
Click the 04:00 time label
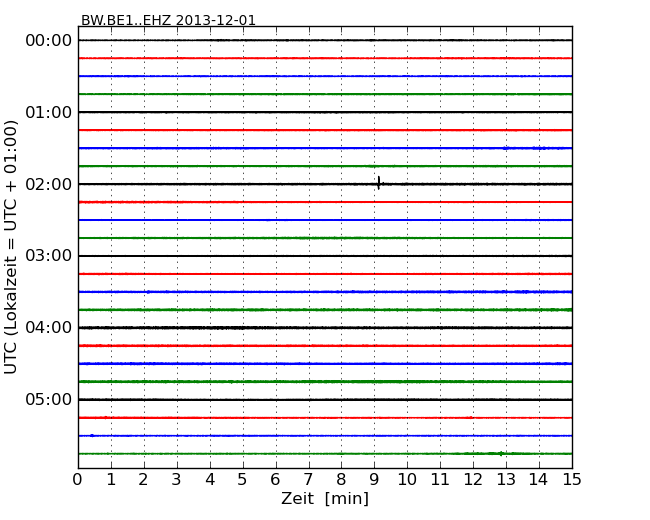49,328
